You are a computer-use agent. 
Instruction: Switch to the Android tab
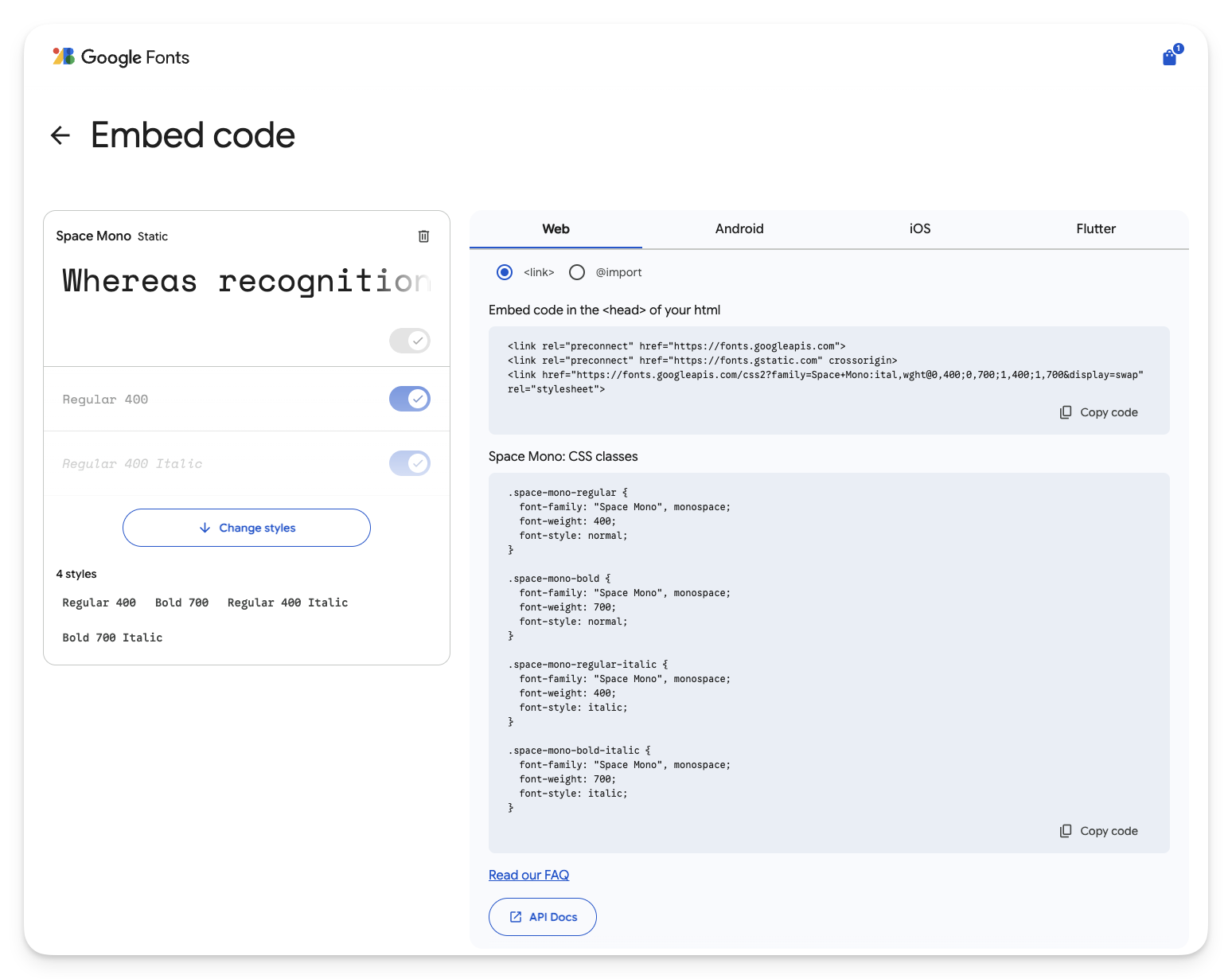pyautogui.click(x=739, y=229)
